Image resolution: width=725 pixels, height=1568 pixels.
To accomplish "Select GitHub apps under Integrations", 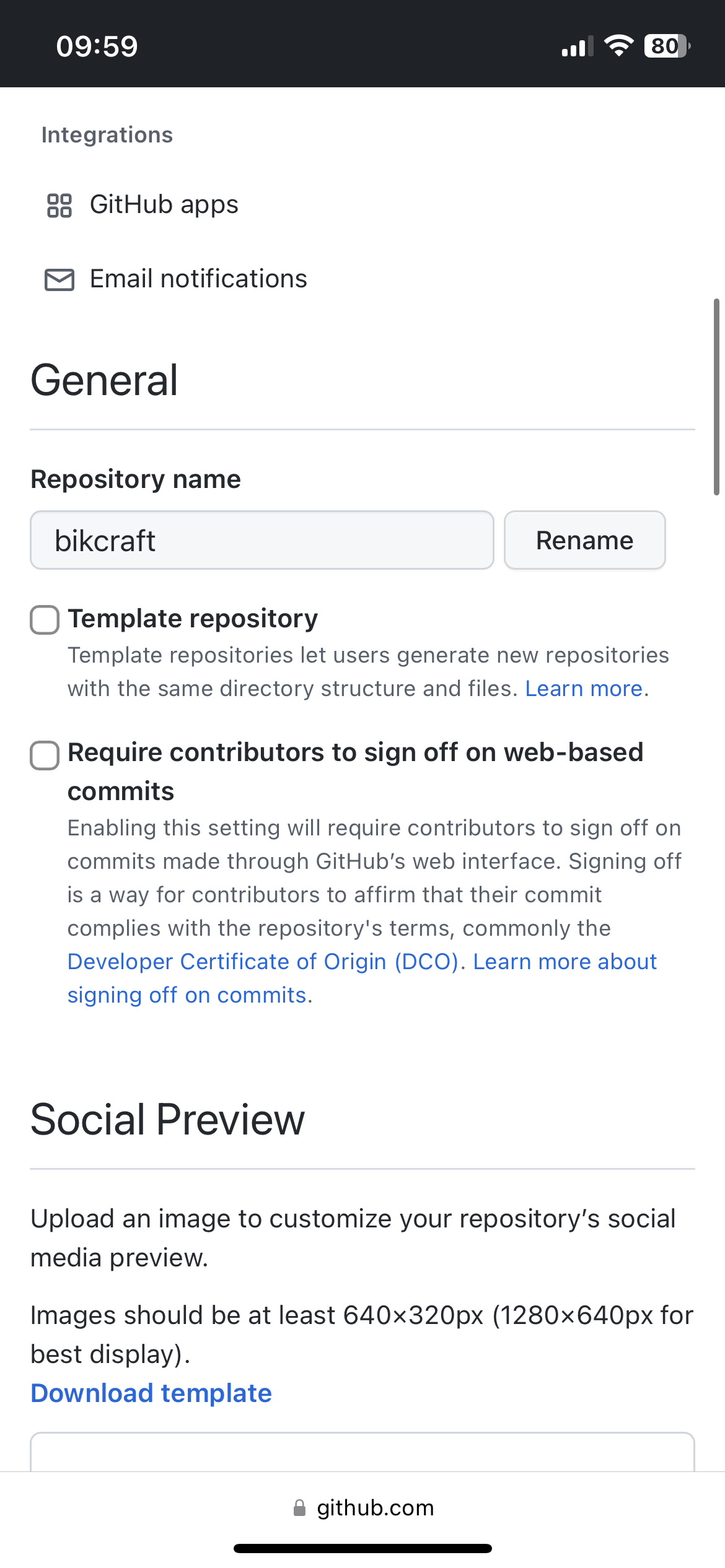I will [164, 204].
